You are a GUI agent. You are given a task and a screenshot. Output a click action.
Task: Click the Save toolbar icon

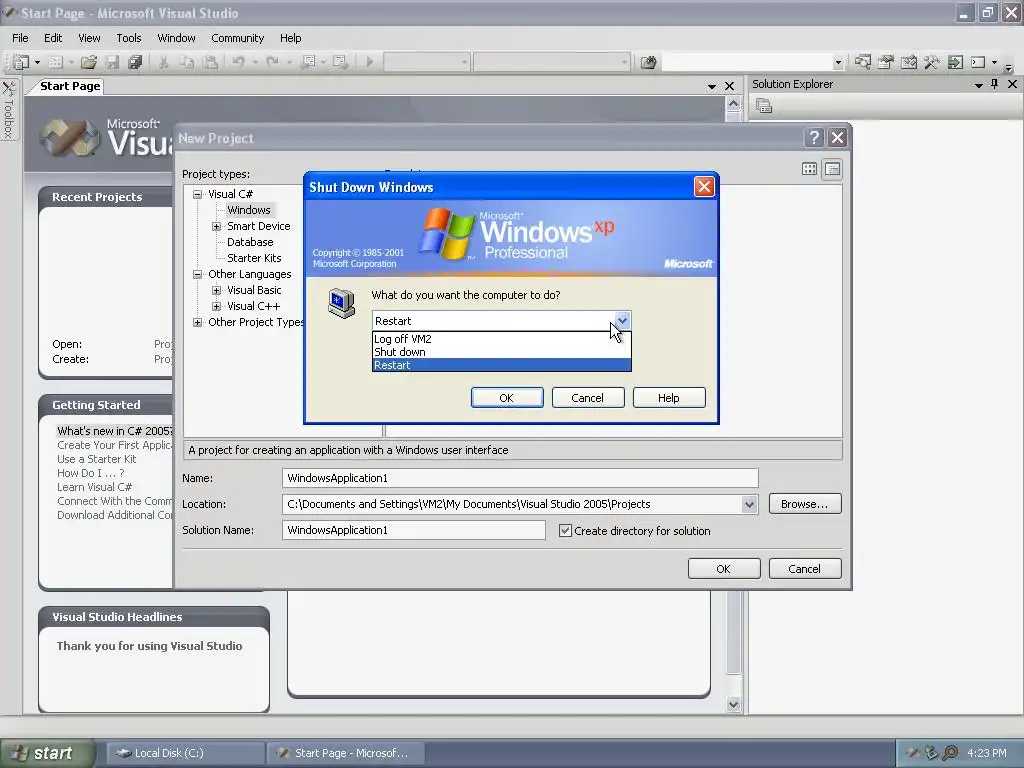[x=112, y=62]
